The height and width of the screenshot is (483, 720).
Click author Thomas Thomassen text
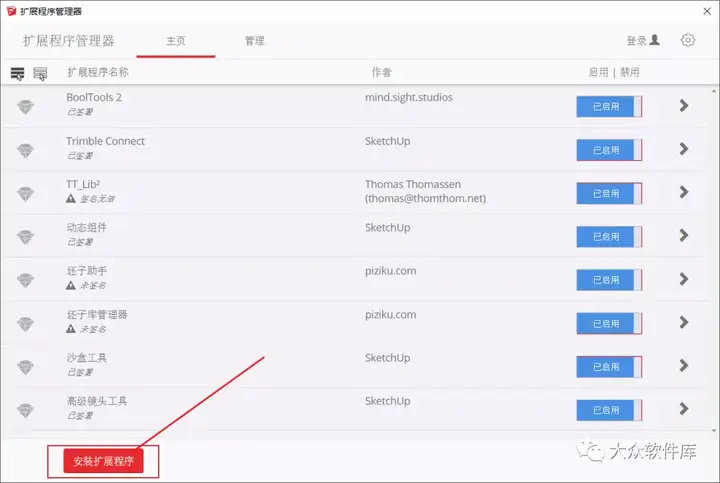pos(413,184)
